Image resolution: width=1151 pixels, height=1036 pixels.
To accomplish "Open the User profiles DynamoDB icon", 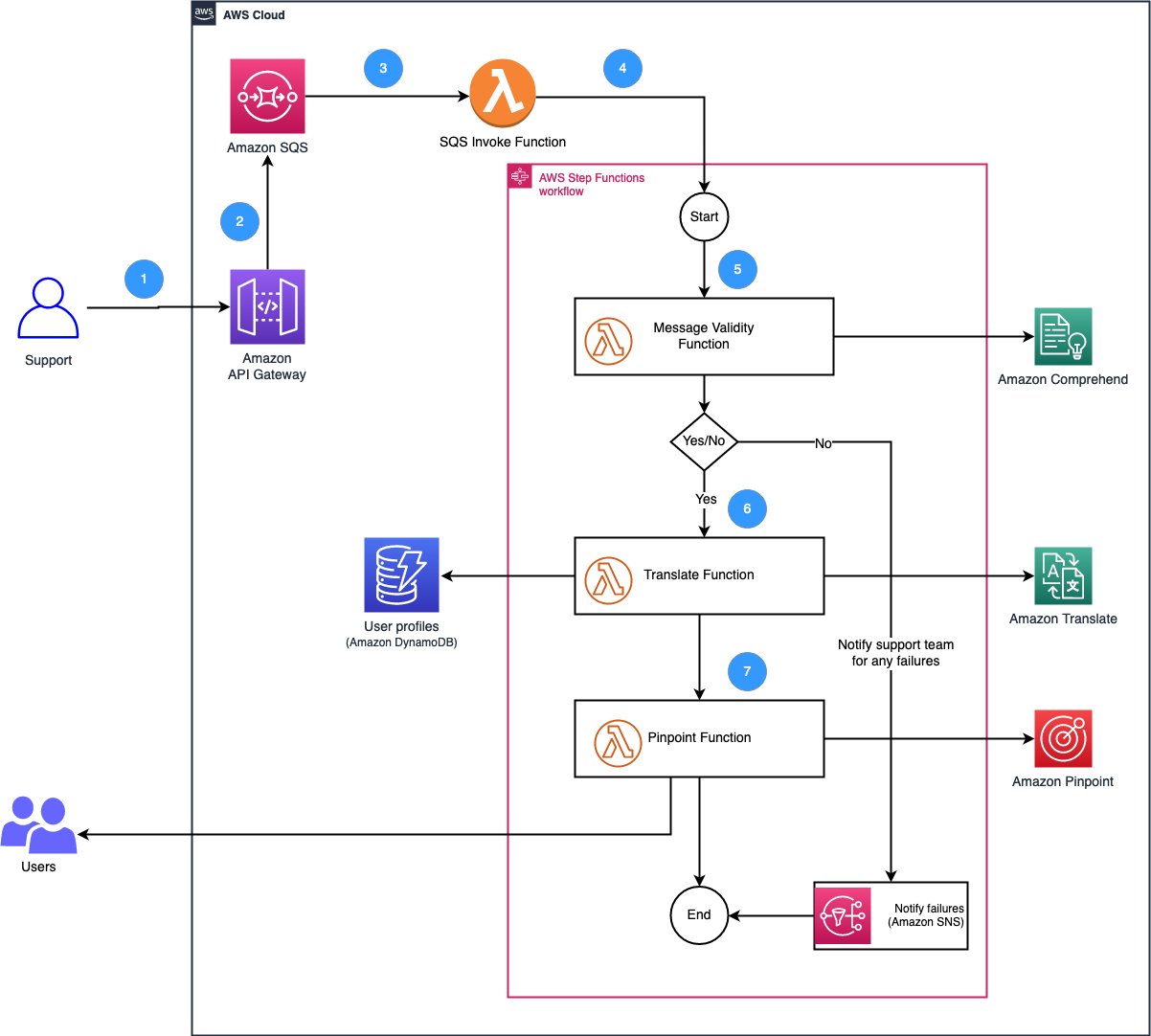I will click(x=400, y=575).
